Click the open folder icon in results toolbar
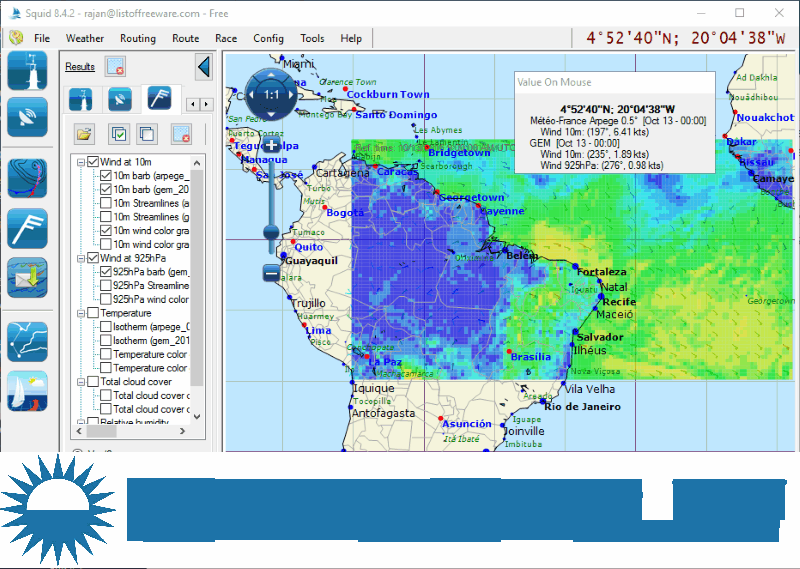 click(85, 134)
